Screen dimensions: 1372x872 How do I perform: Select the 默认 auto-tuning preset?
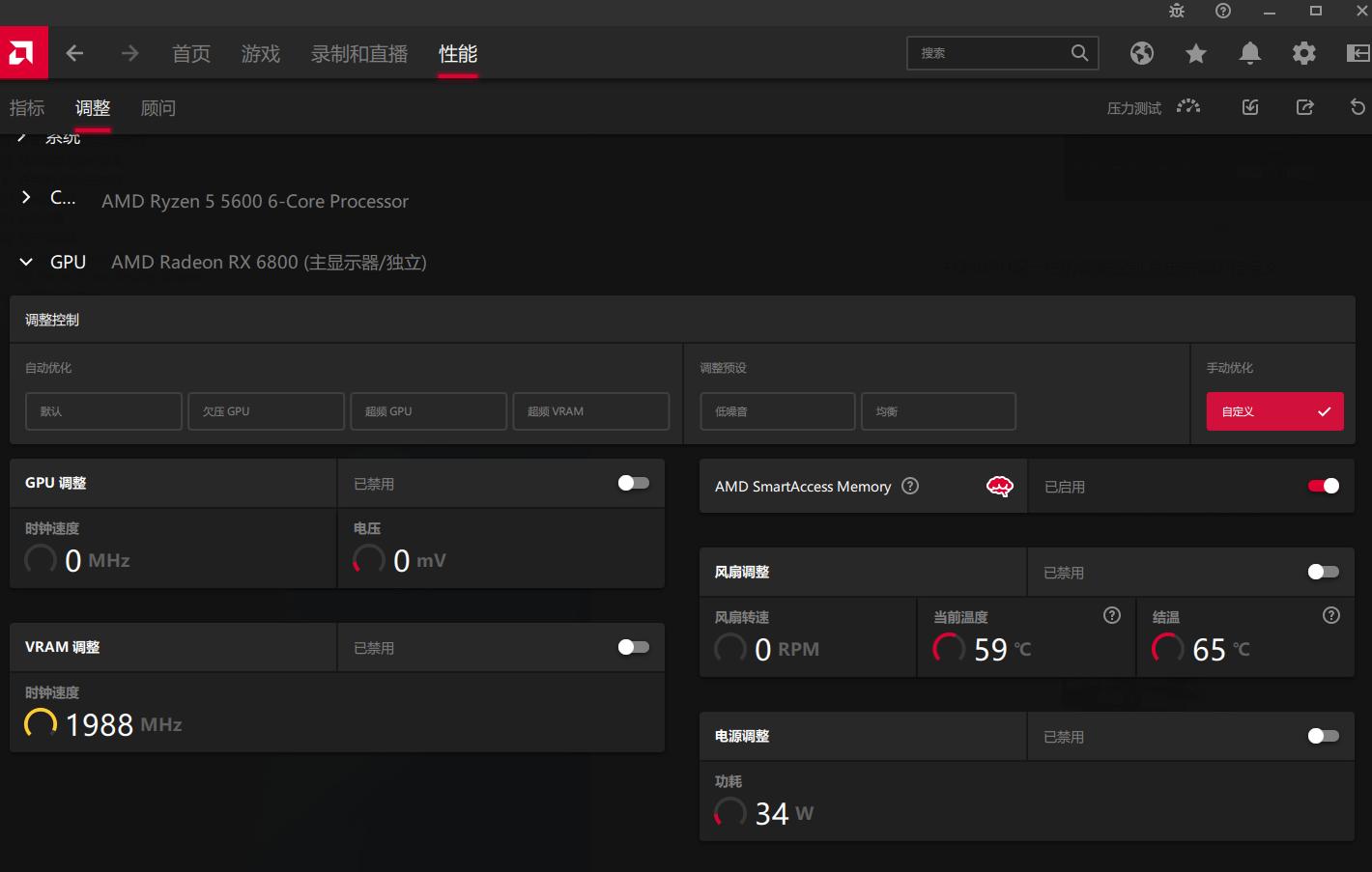tap(103, 411)
